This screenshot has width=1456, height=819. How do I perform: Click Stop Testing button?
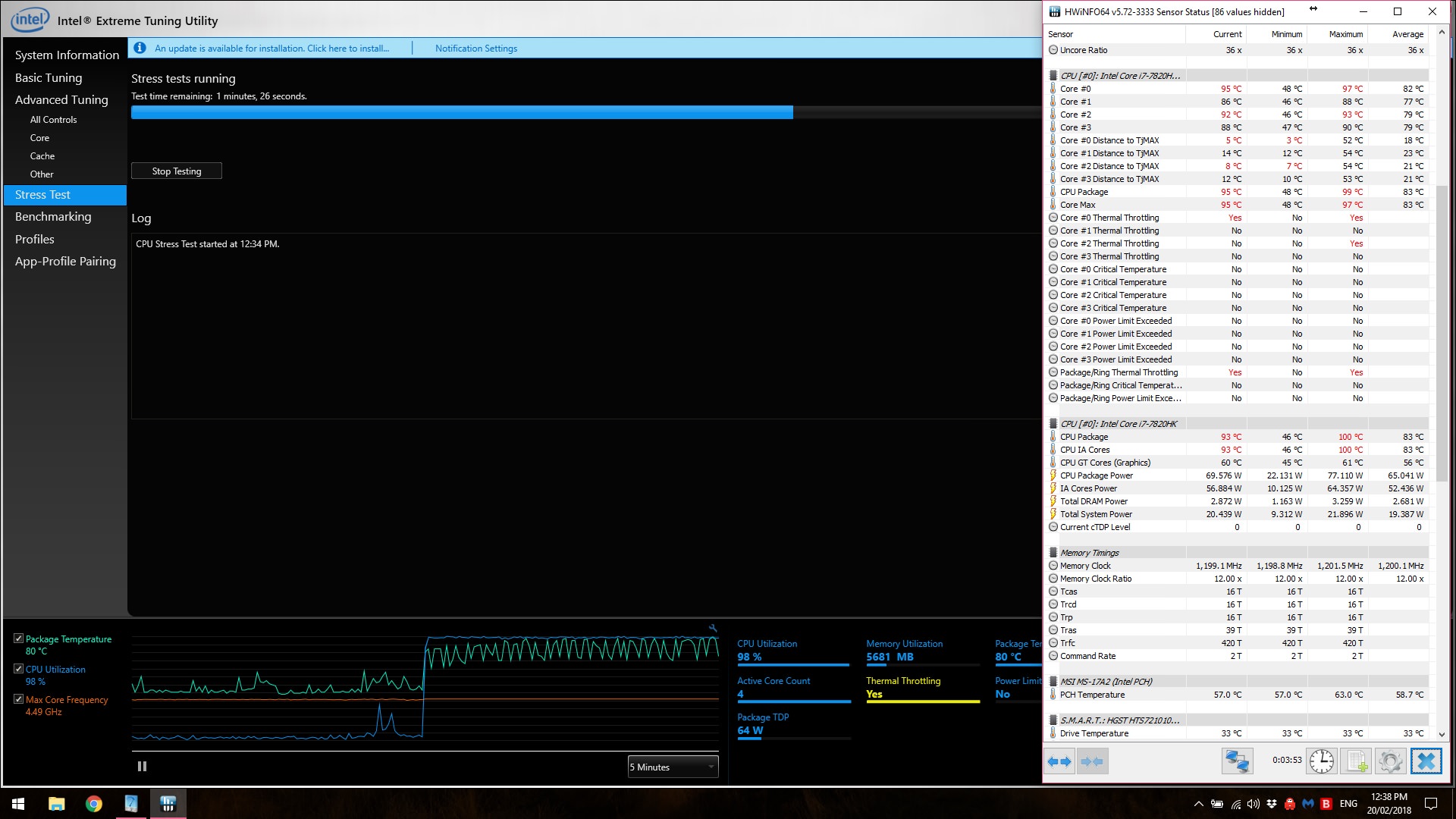click(x=177, y=171)
